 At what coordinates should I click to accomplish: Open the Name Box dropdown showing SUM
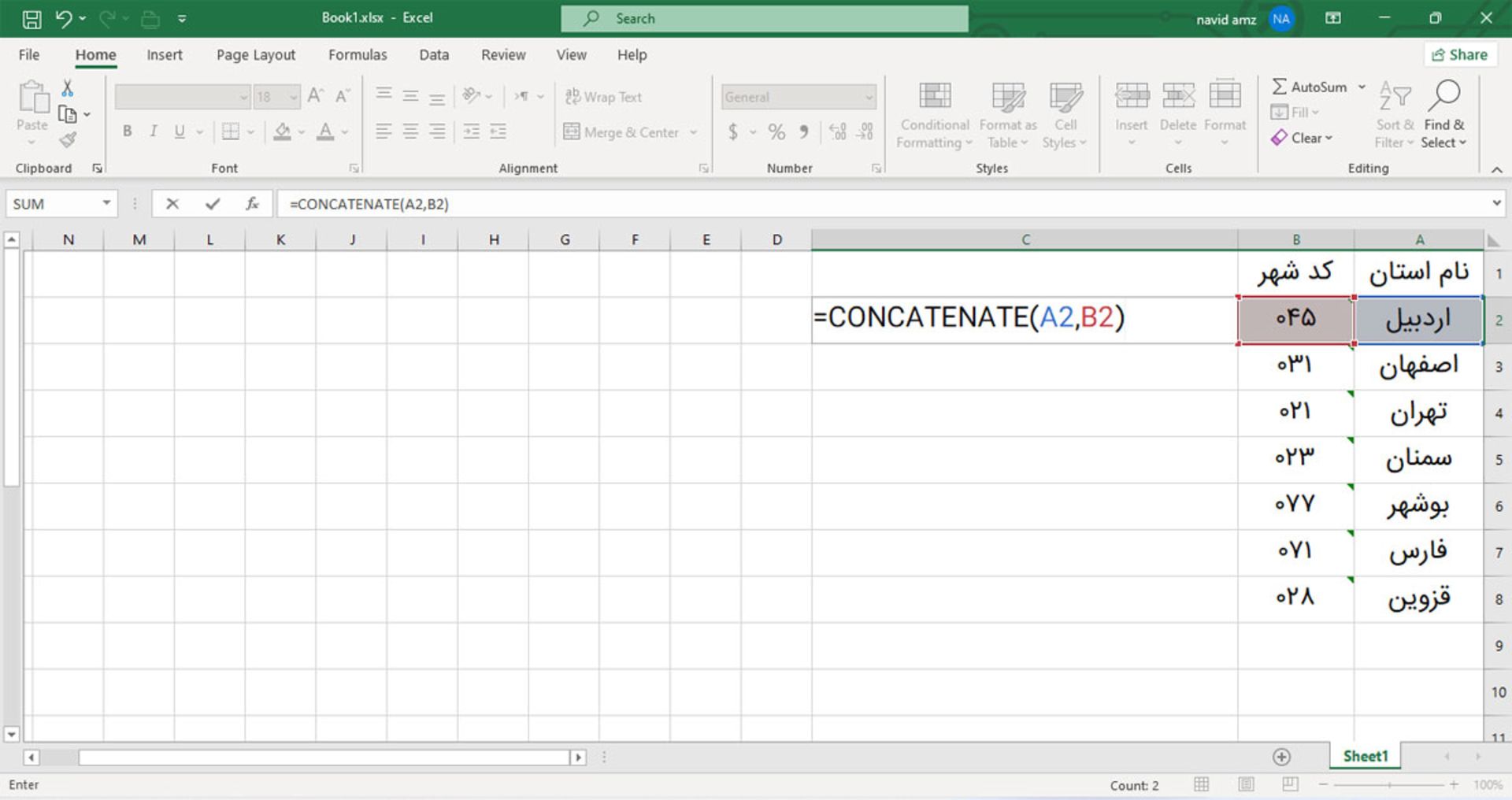tap(108, 203)
